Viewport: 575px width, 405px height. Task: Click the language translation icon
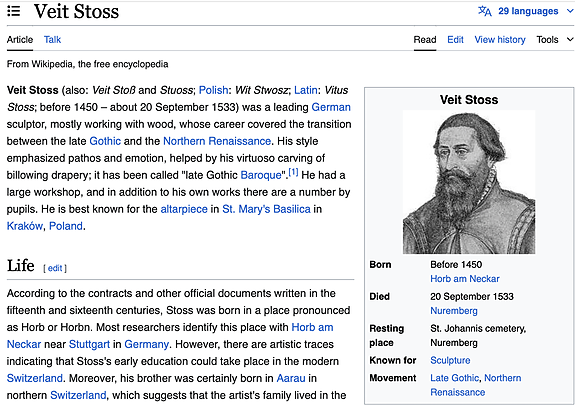click(484, 11)
